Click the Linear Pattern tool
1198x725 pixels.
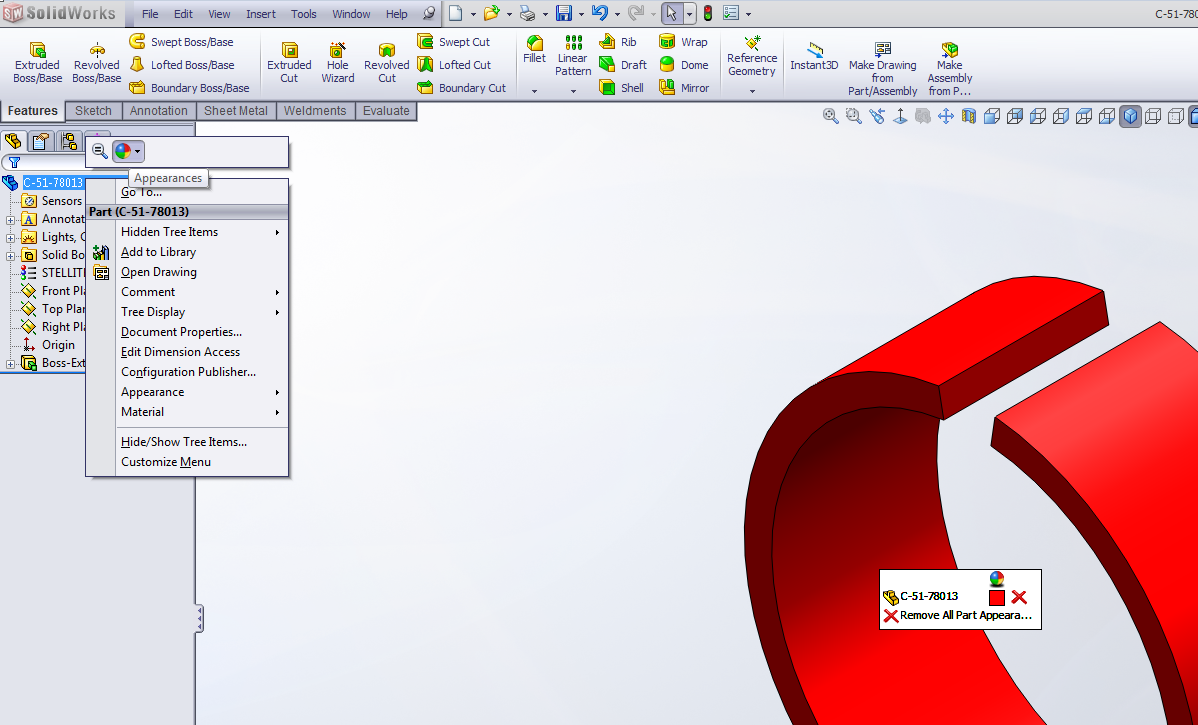(573, 56)
